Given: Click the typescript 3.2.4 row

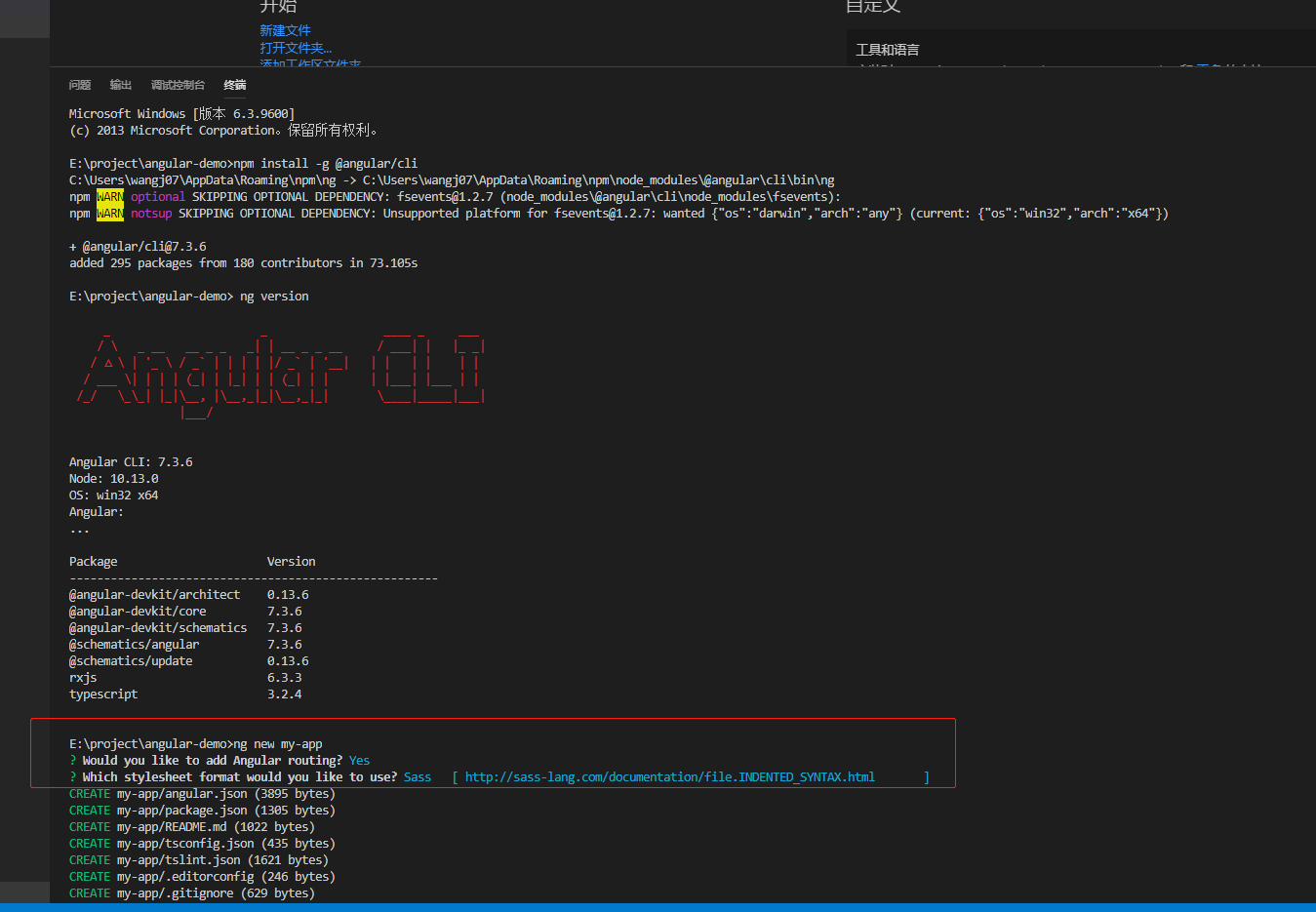Looking at the screenshot, I should point(185,694).
